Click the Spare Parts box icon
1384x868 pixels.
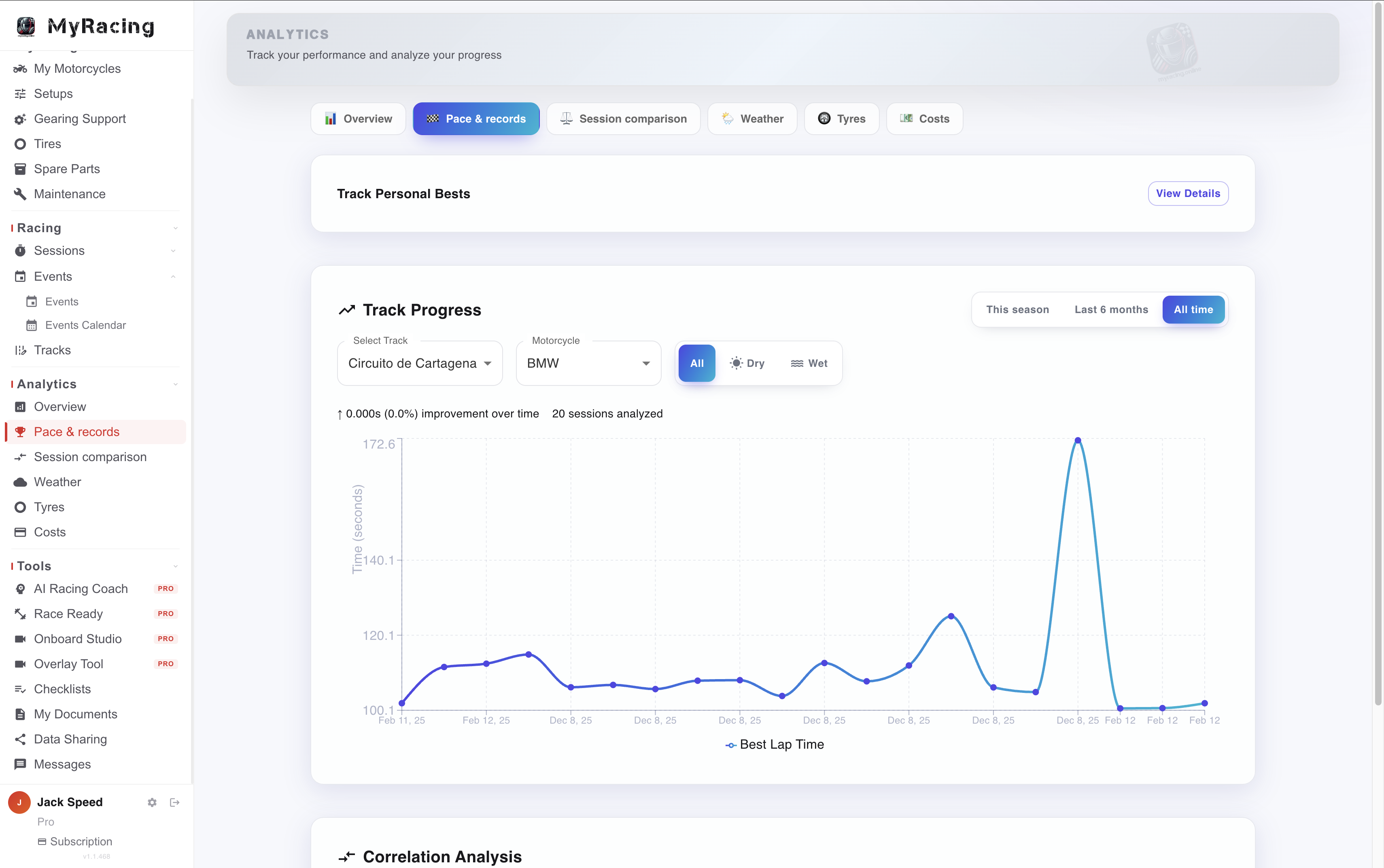(20, 169)
